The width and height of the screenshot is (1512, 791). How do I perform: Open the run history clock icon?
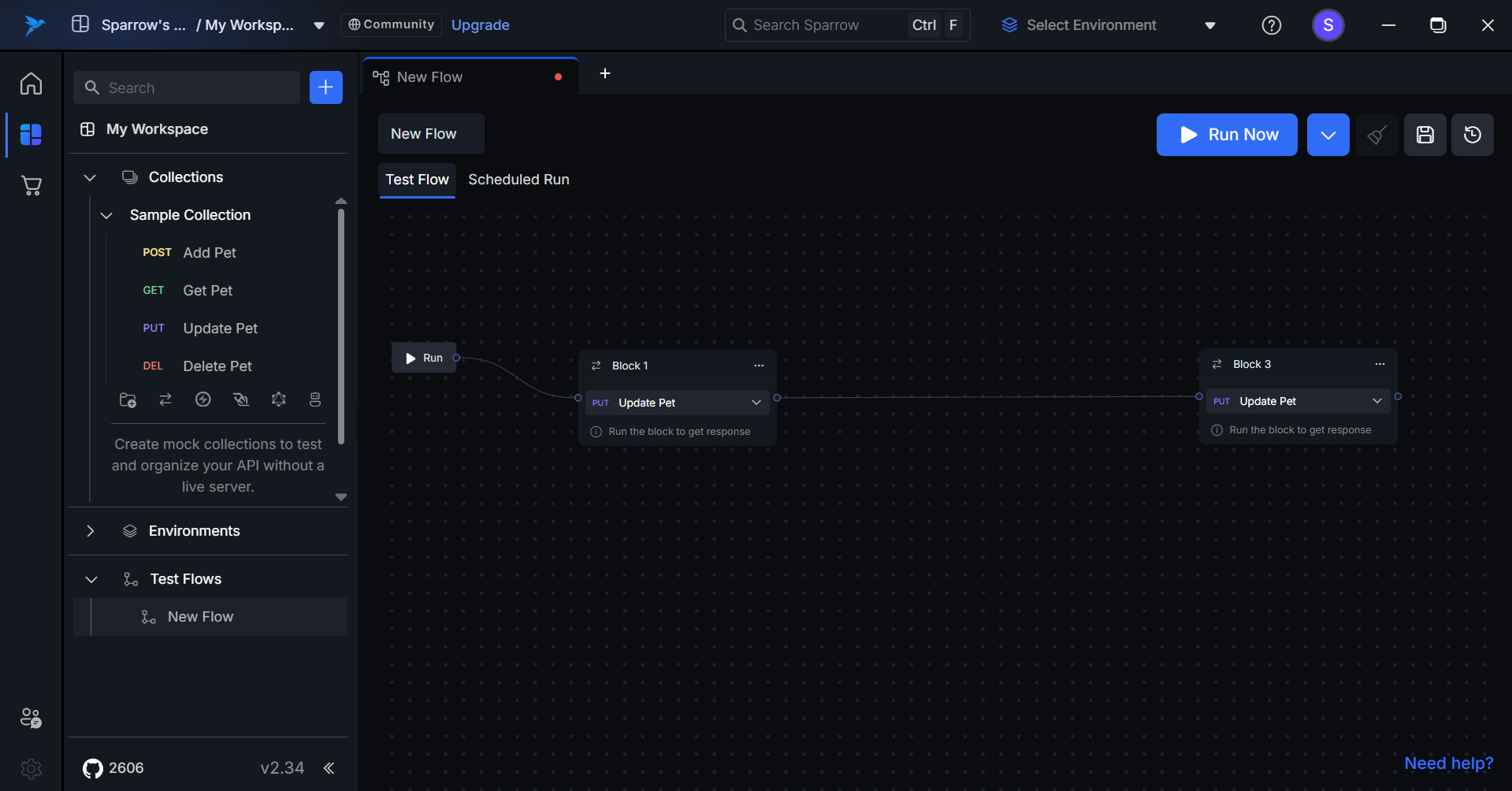pyautogui.click(x=1472, y=135)
